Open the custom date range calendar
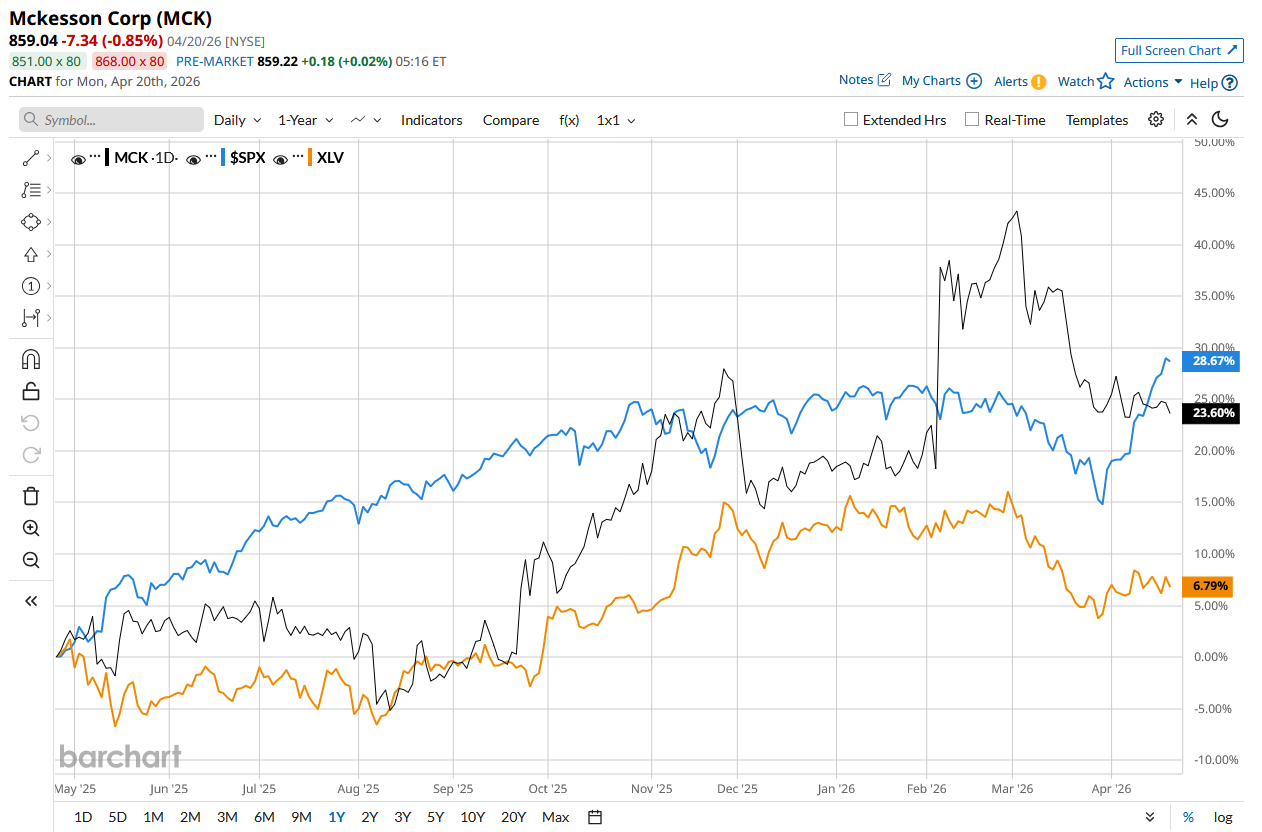The width and height of the screenshot is (1262, 832). coord(595,817)
